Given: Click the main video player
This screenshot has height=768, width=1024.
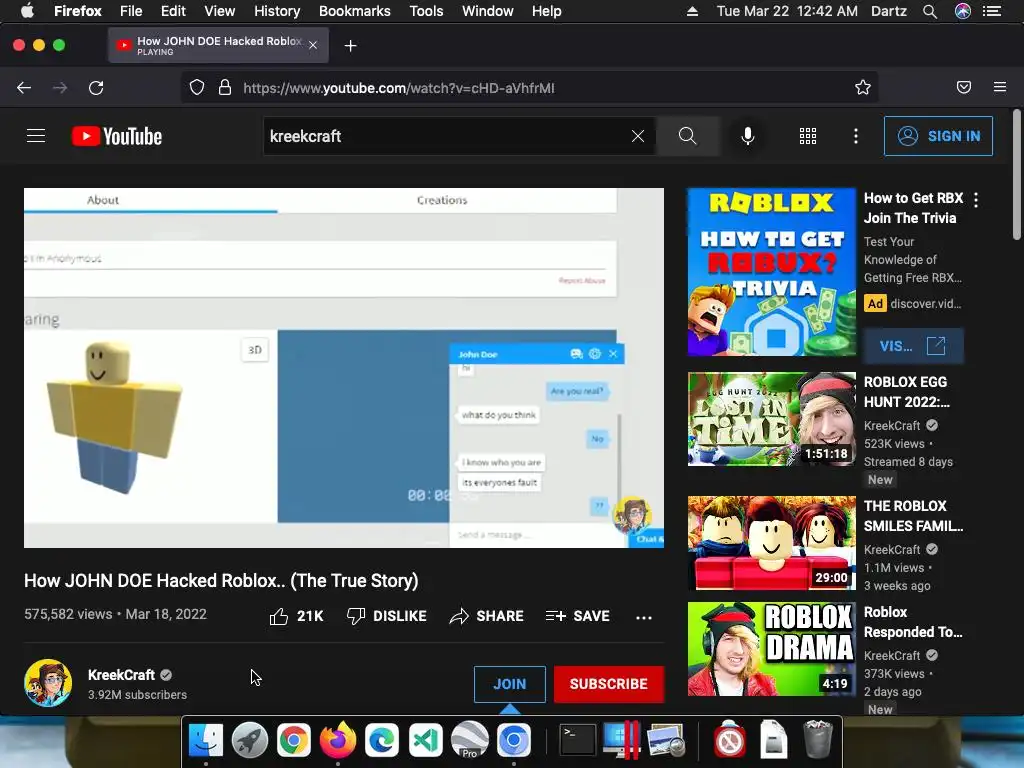Looking at the screenshot, I should pyautogui.click(x=344, y=368).
